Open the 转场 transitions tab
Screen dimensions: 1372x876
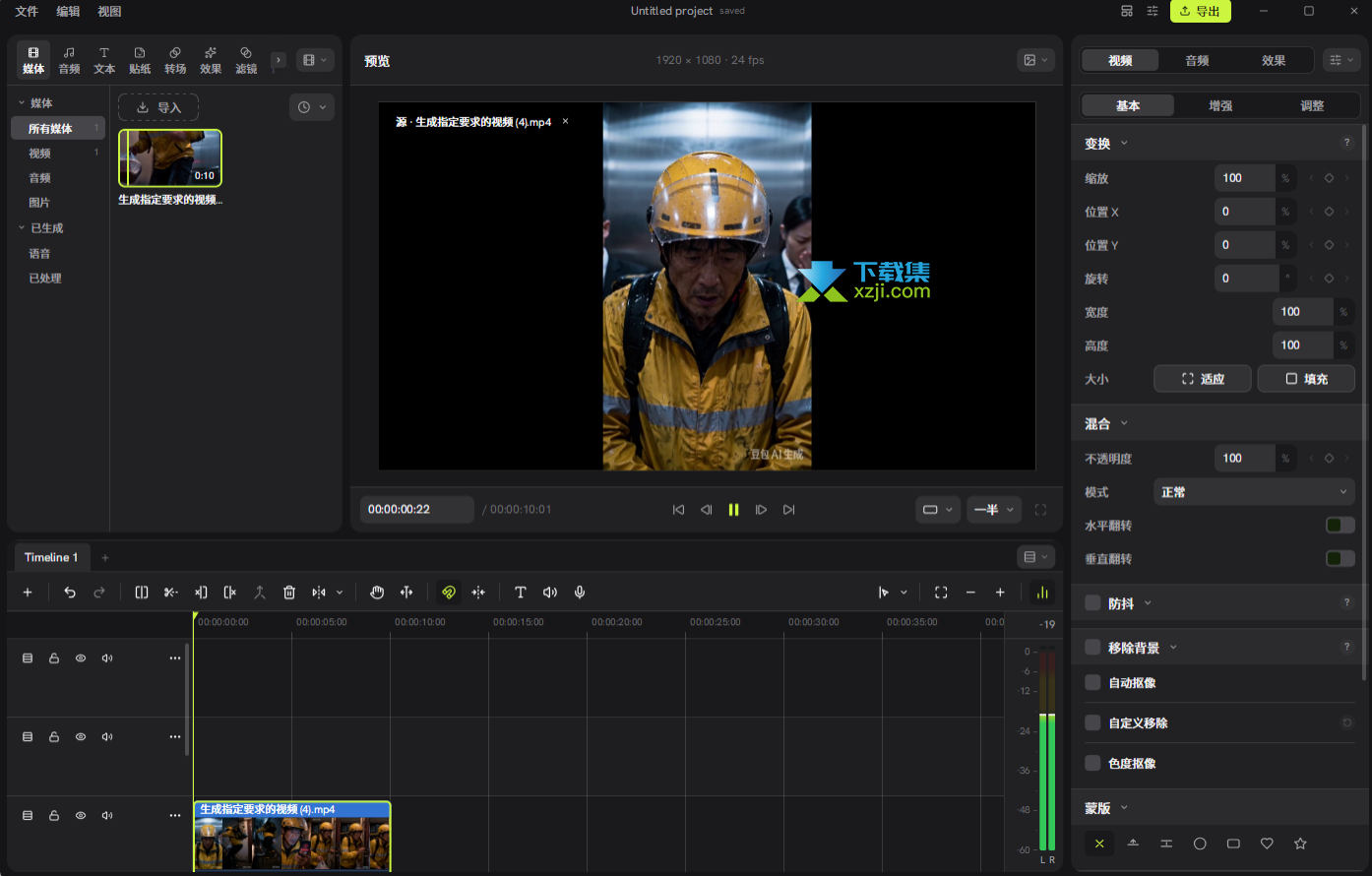click(x=175, y=60)
